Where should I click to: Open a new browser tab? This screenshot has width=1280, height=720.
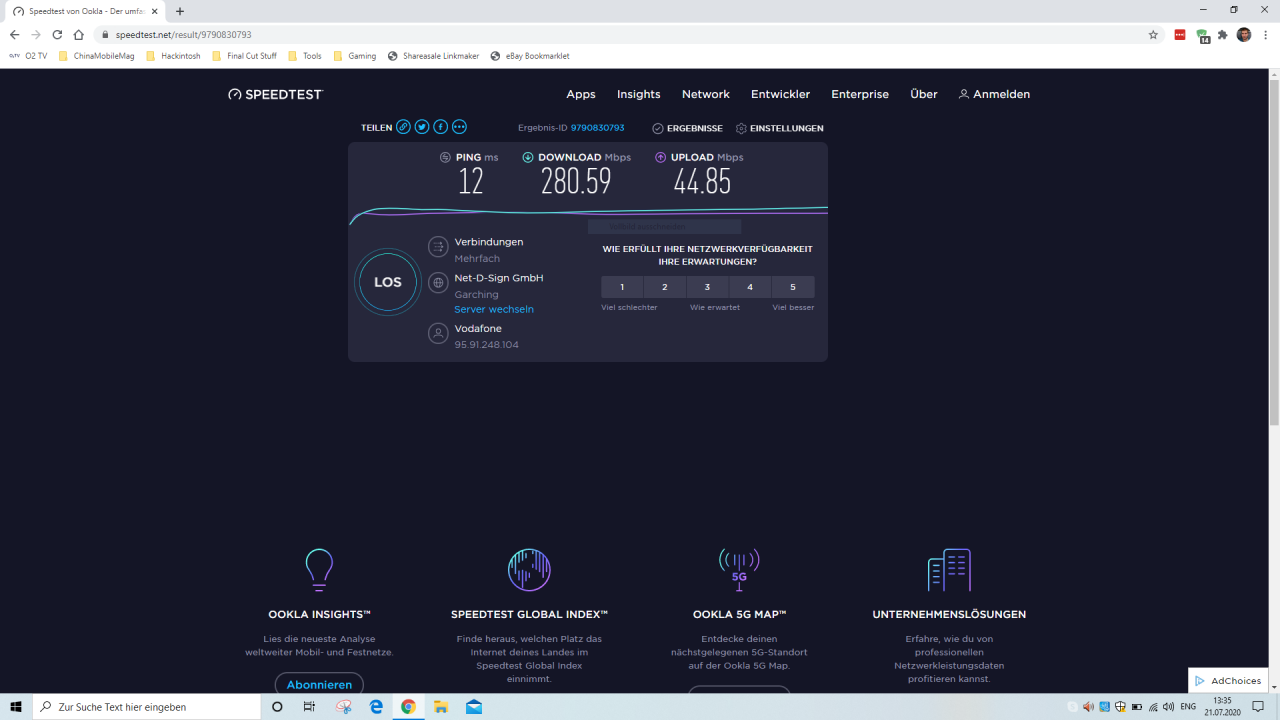point(180,11)
